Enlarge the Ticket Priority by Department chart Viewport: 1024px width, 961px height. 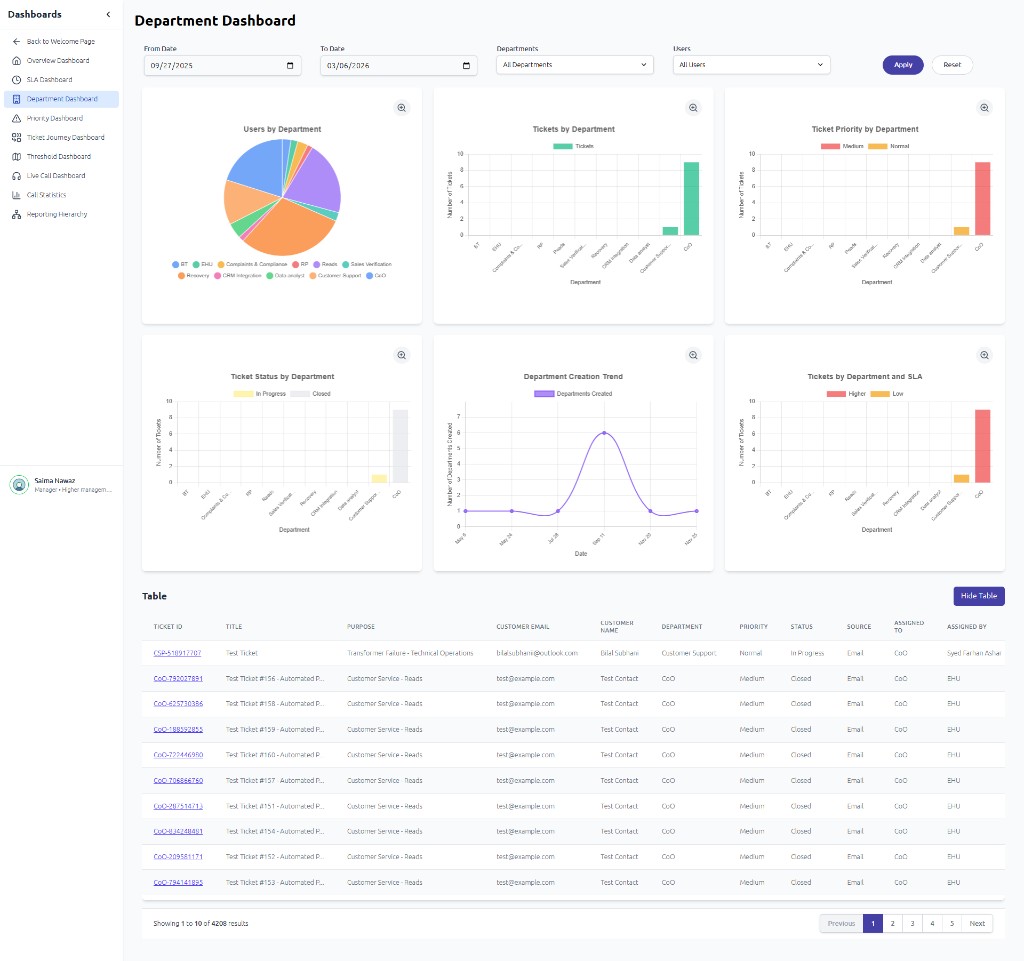point(984,108)
